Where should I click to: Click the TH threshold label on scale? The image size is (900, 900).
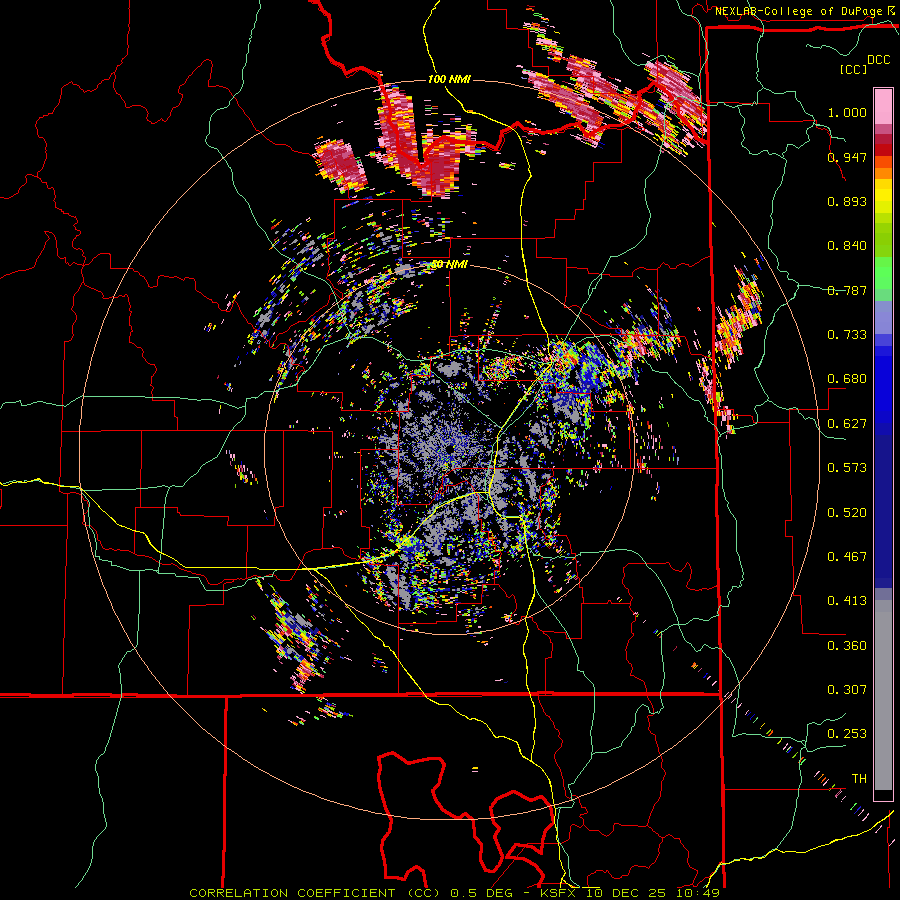tap(859, 779)
